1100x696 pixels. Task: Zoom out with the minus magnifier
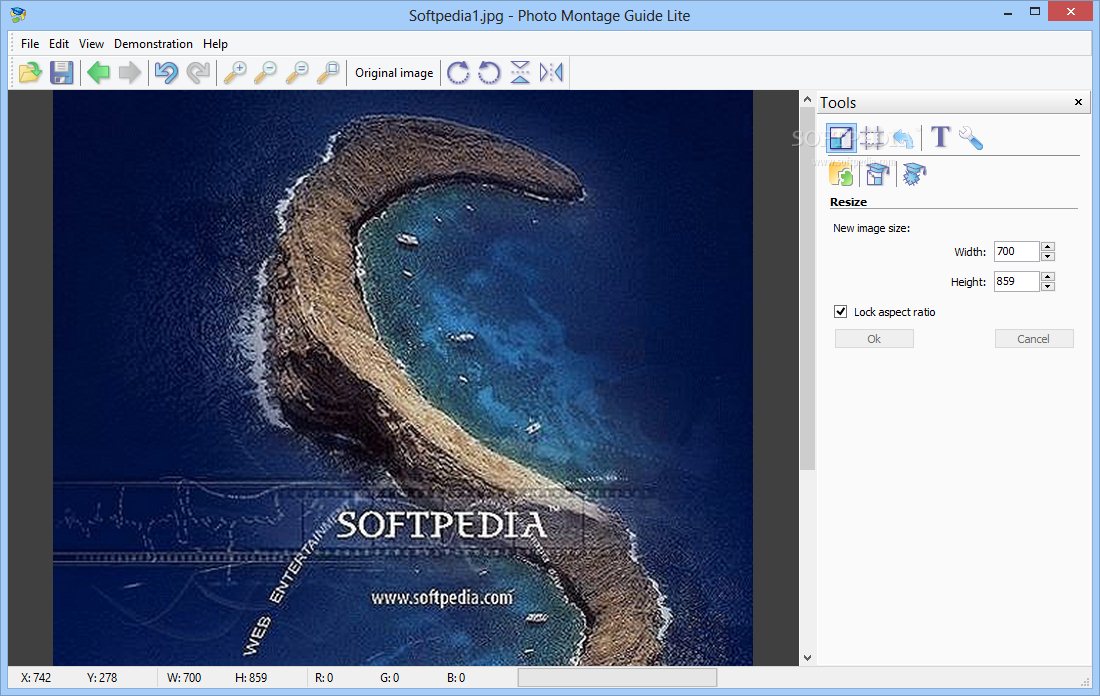(265, 72)
